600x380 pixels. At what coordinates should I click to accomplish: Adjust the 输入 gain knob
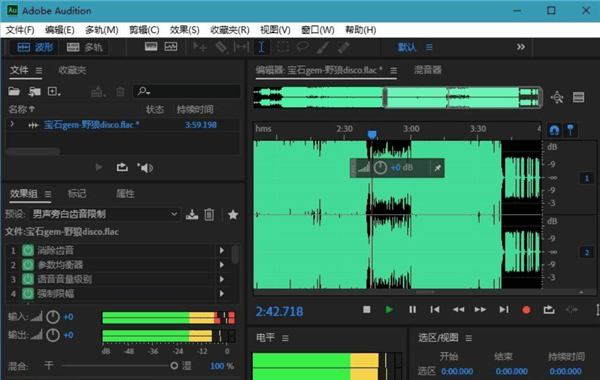[53, 317]
